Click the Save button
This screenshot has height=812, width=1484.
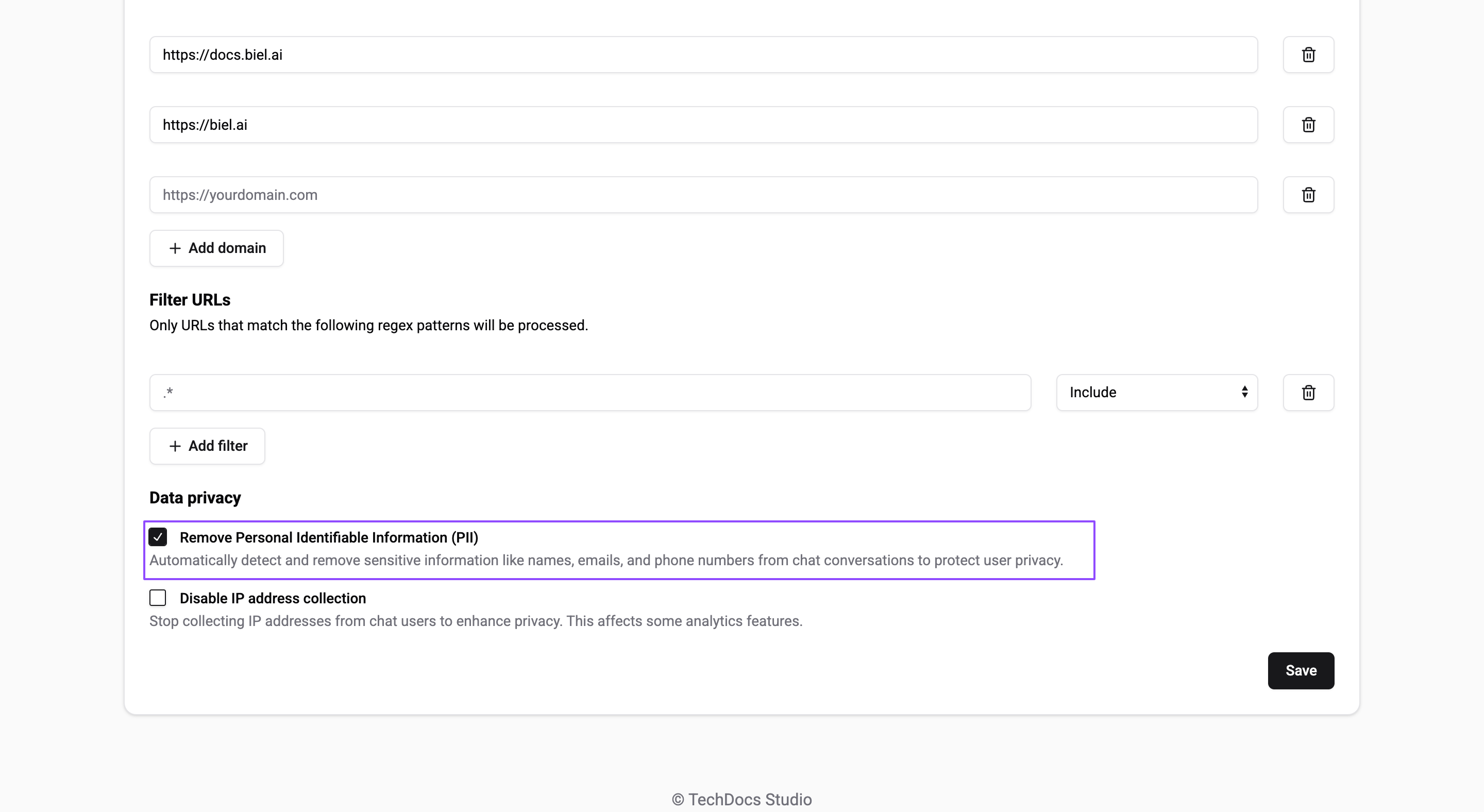point(1301,670)
